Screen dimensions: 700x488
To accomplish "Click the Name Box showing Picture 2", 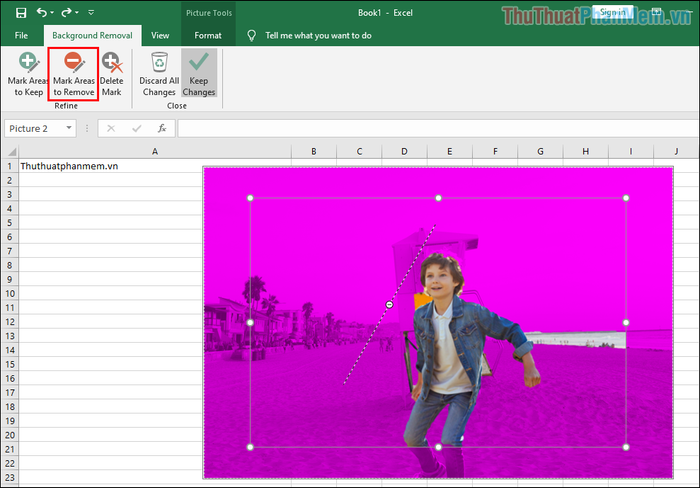I will [35, 129].
